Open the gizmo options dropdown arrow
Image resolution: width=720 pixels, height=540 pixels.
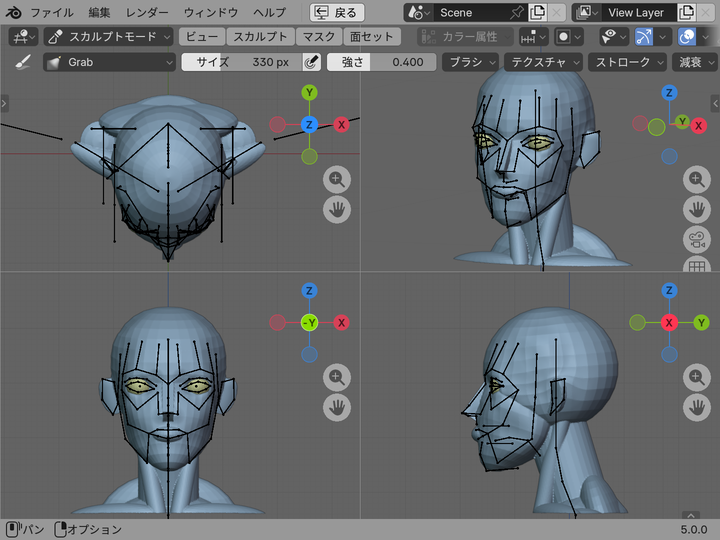pyautogui.click(x=662, y=37)
